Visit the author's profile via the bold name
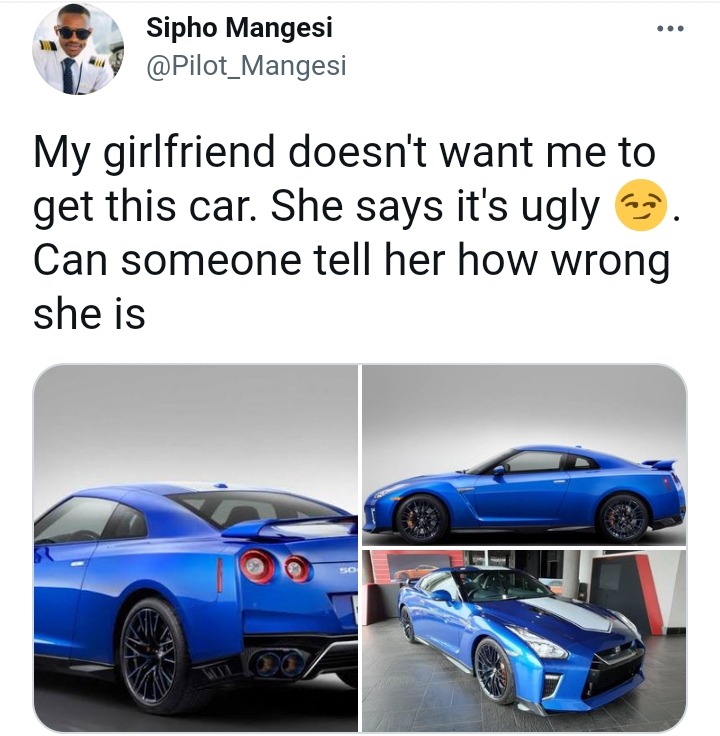Image resolution: width=720 pixels, height=736 pixels. pos(239,28)
